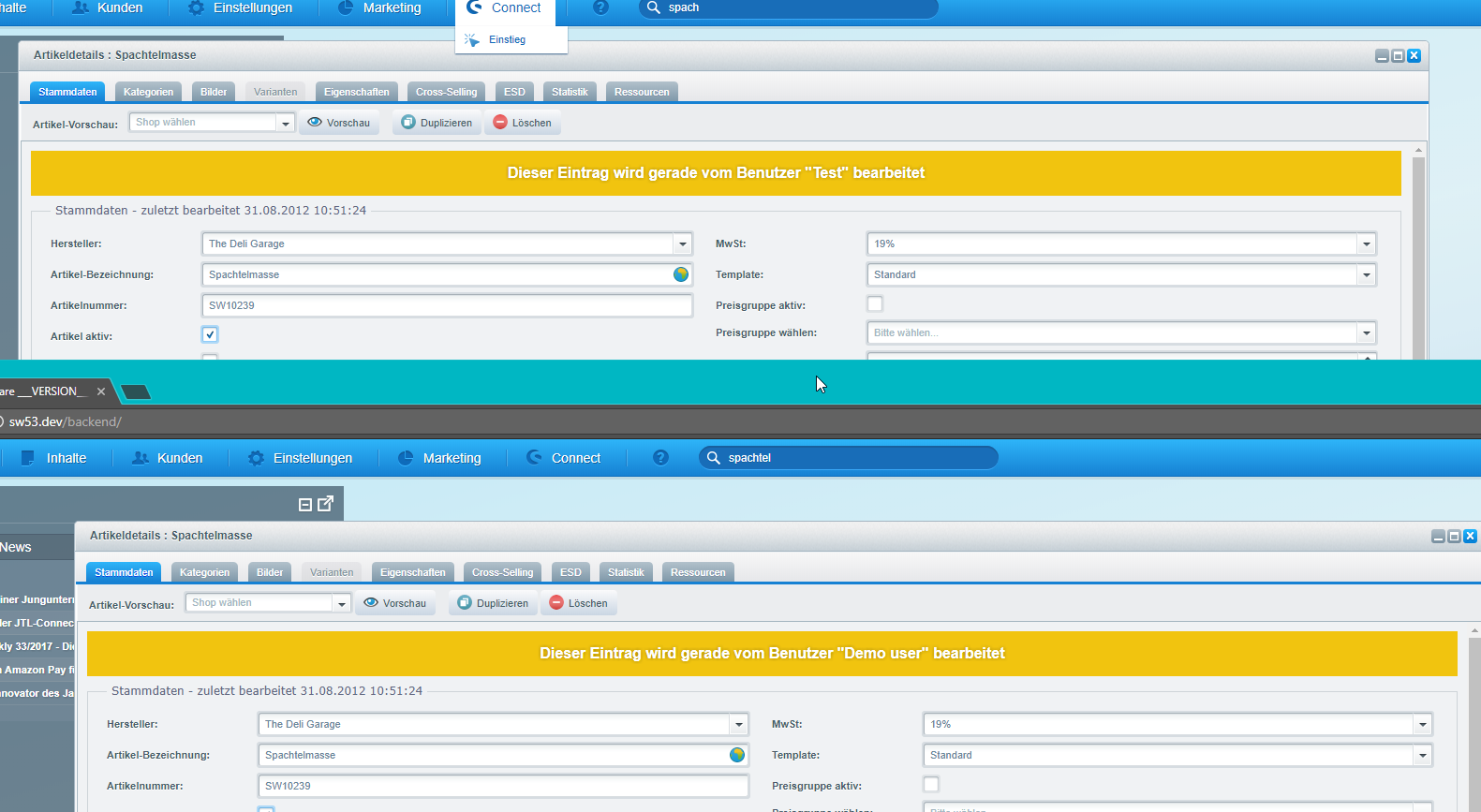The width and height of the screenshot is (1481, 812).
Task: Click search field containing 'spachtel'
Action: (848, 458)
